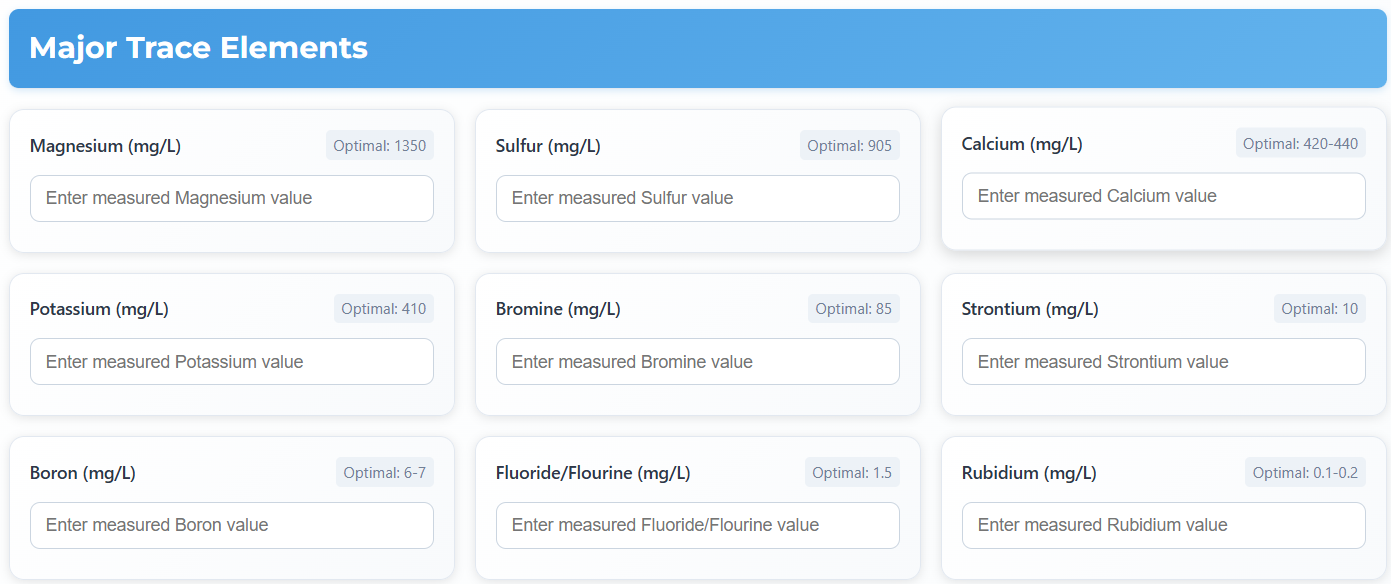
Task: Select the Bromine 'Optimal: 85' badge
Action: tap(853, 309)
